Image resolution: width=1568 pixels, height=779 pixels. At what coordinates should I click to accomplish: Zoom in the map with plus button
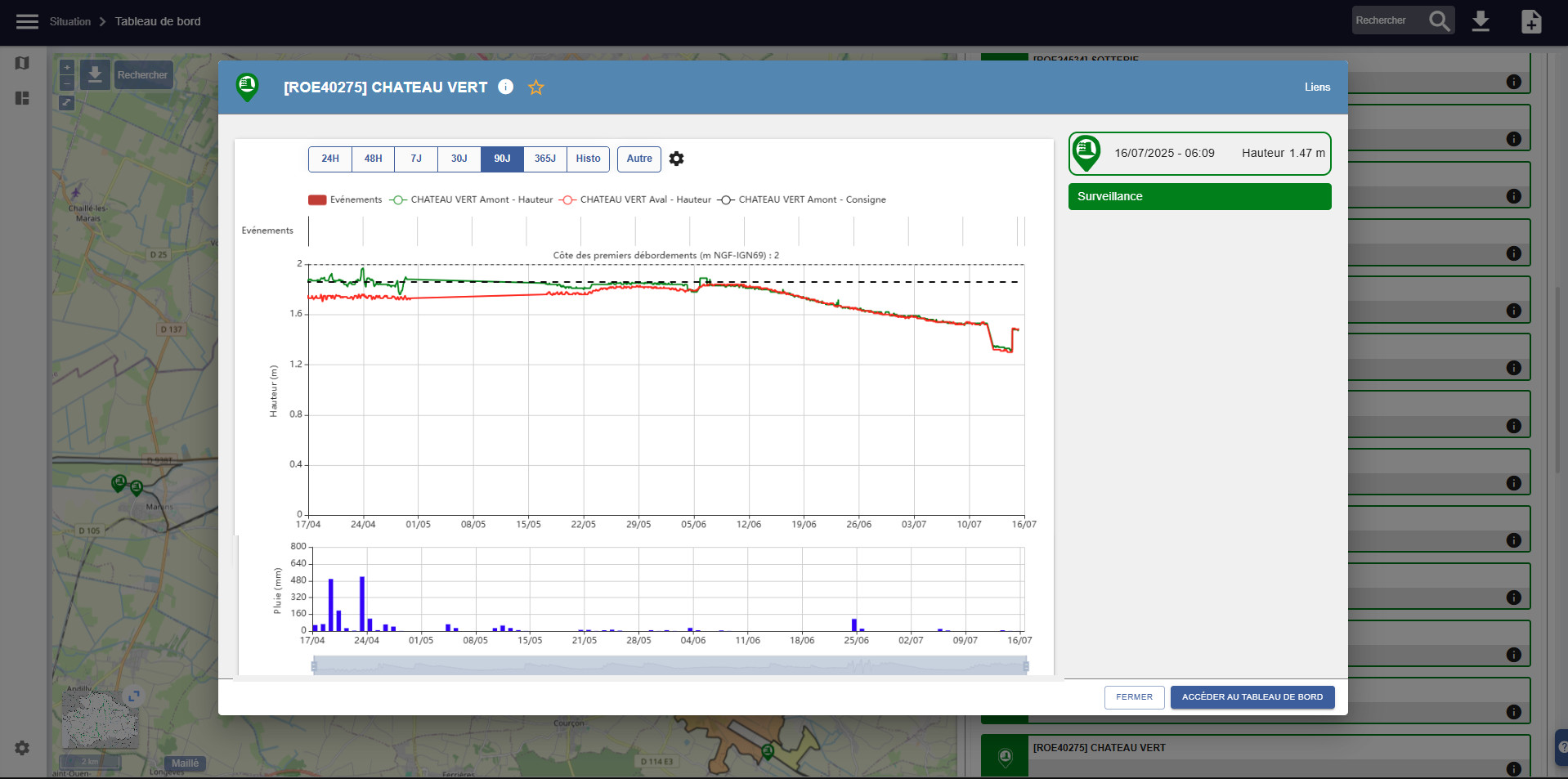pos(67,67)
